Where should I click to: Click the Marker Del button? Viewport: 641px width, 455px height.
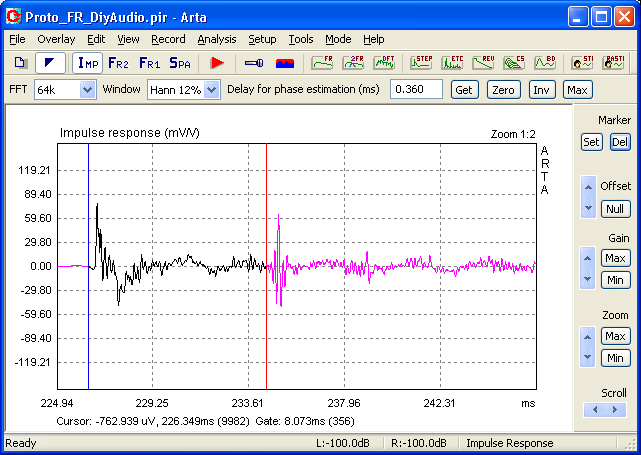pos(620,142)
